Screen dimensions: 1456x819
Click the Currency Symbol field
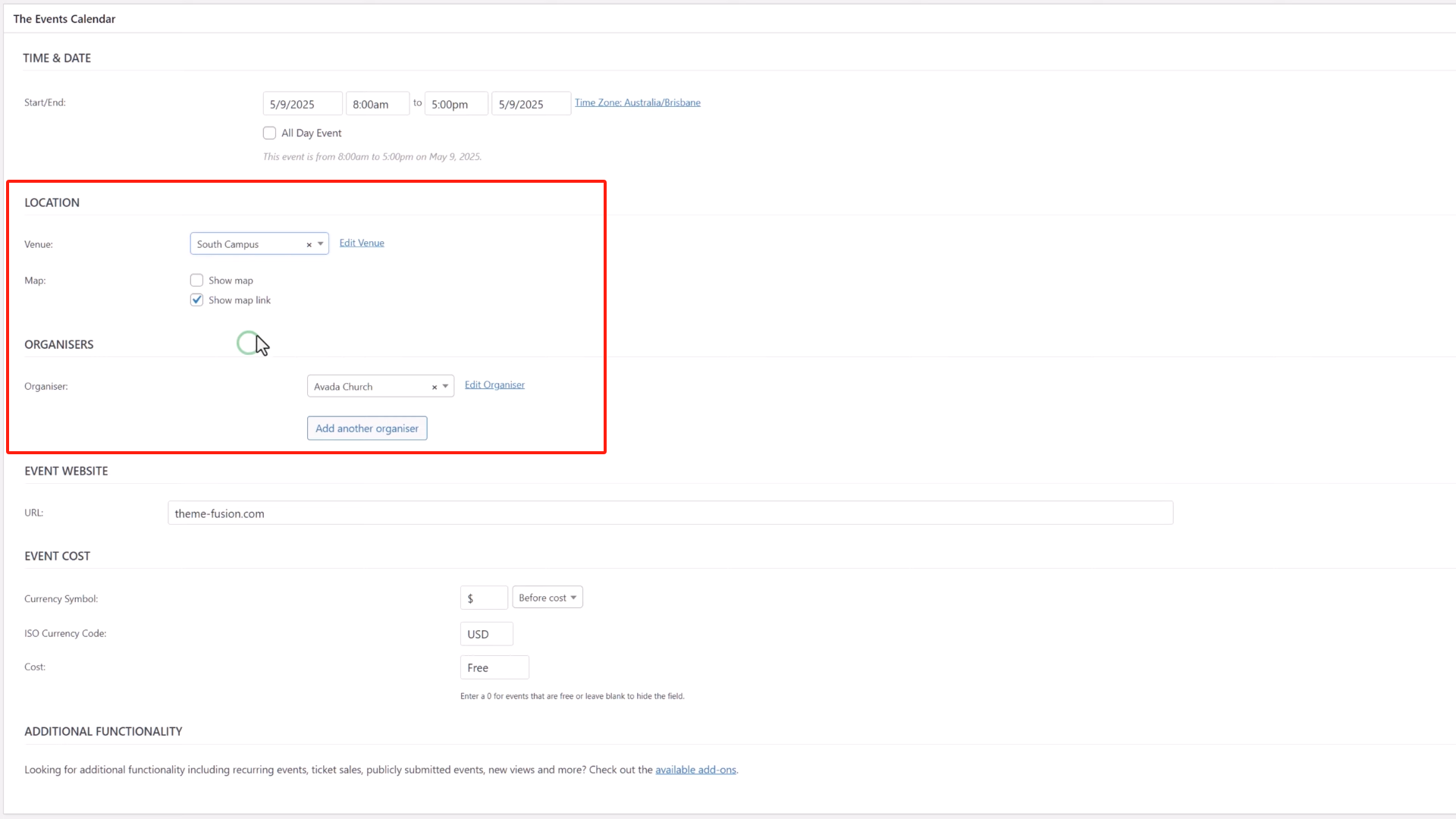click(x=483, y=597)
